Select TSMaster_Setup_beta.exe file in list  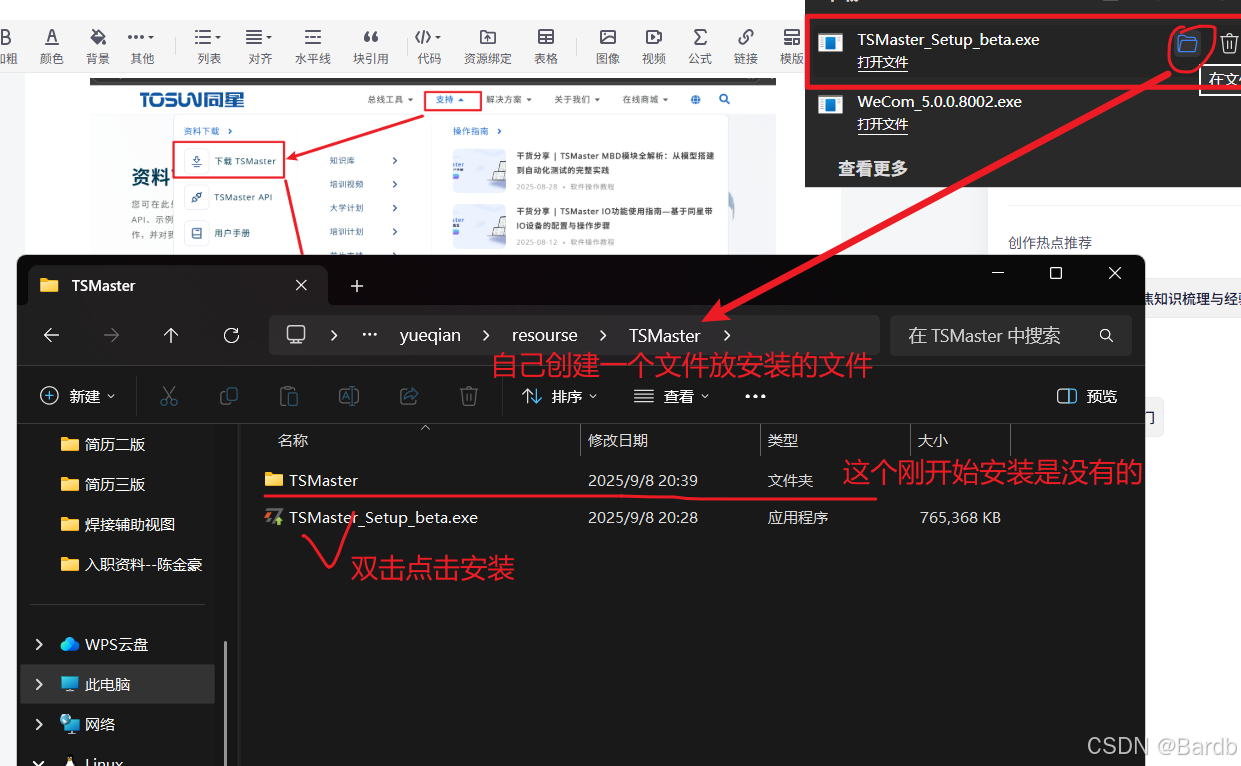pyautogui.click(x=383, y=518)
